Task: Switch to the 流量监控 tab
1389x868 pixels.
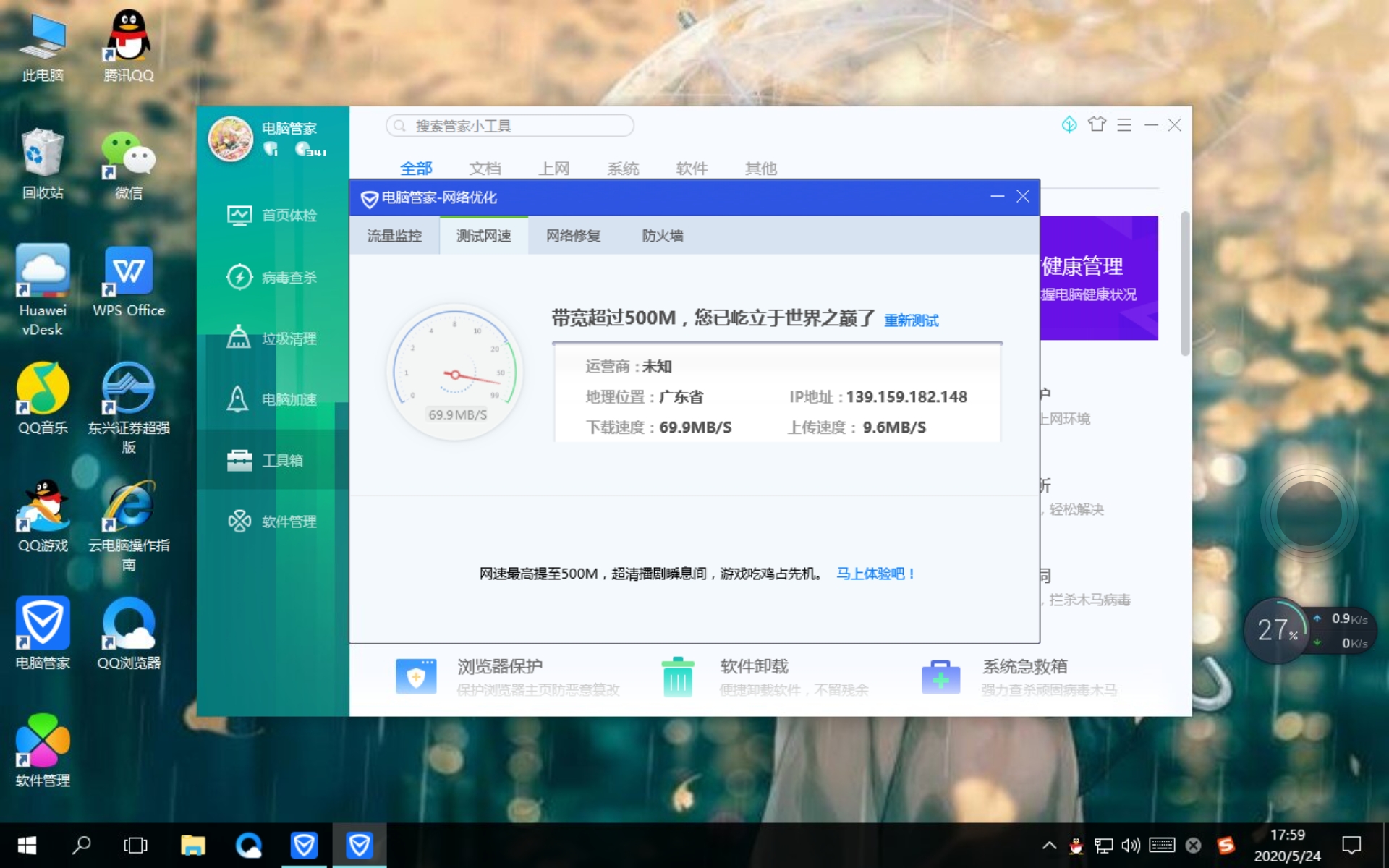Action: [395, 235]
